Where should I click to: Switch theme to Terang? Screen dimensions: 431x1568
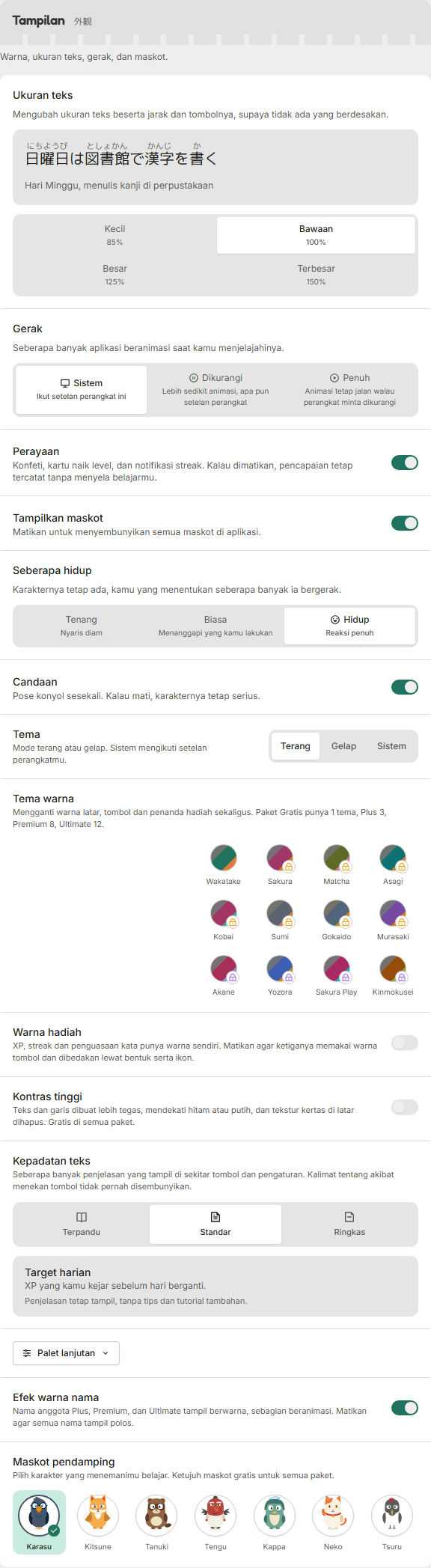click(296, 746)
